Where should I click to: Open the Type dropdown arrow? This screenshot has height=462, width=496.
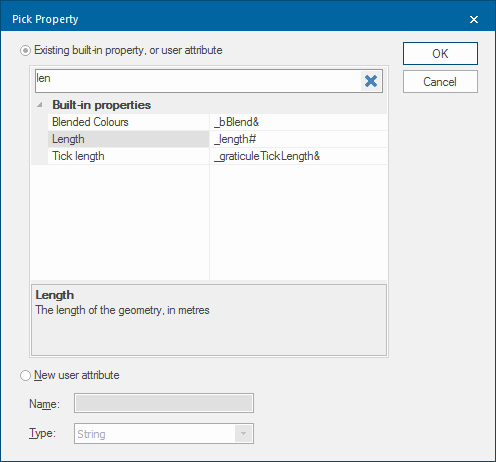[243, 433]
